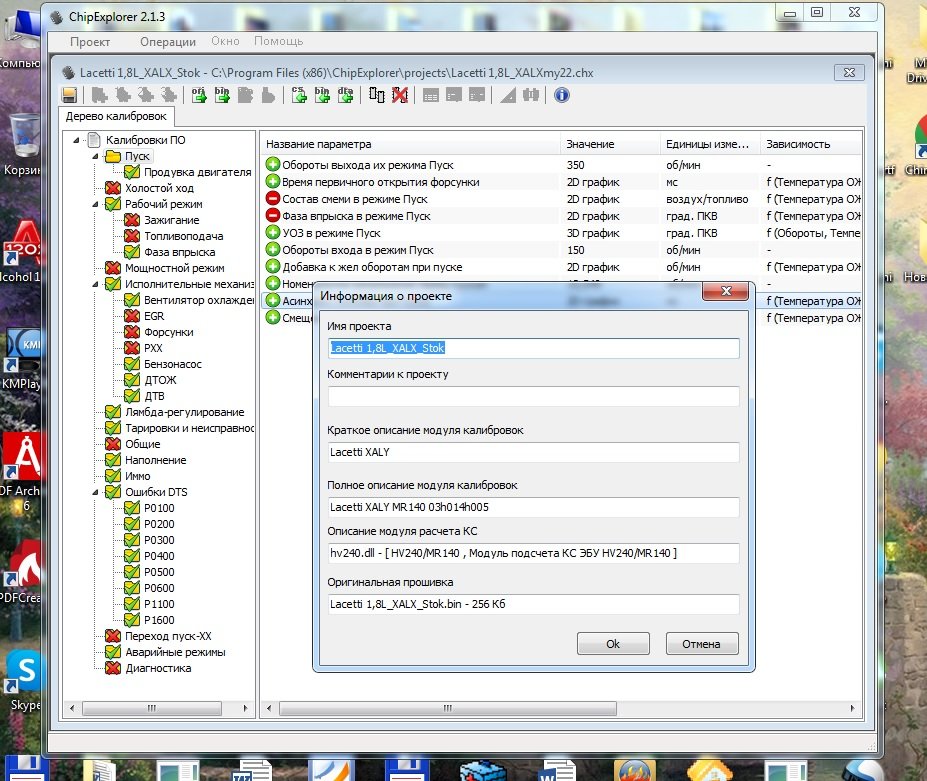
Task: Open the 'Операции' menu
Action: pyautogui.click(x=168, y=42)
